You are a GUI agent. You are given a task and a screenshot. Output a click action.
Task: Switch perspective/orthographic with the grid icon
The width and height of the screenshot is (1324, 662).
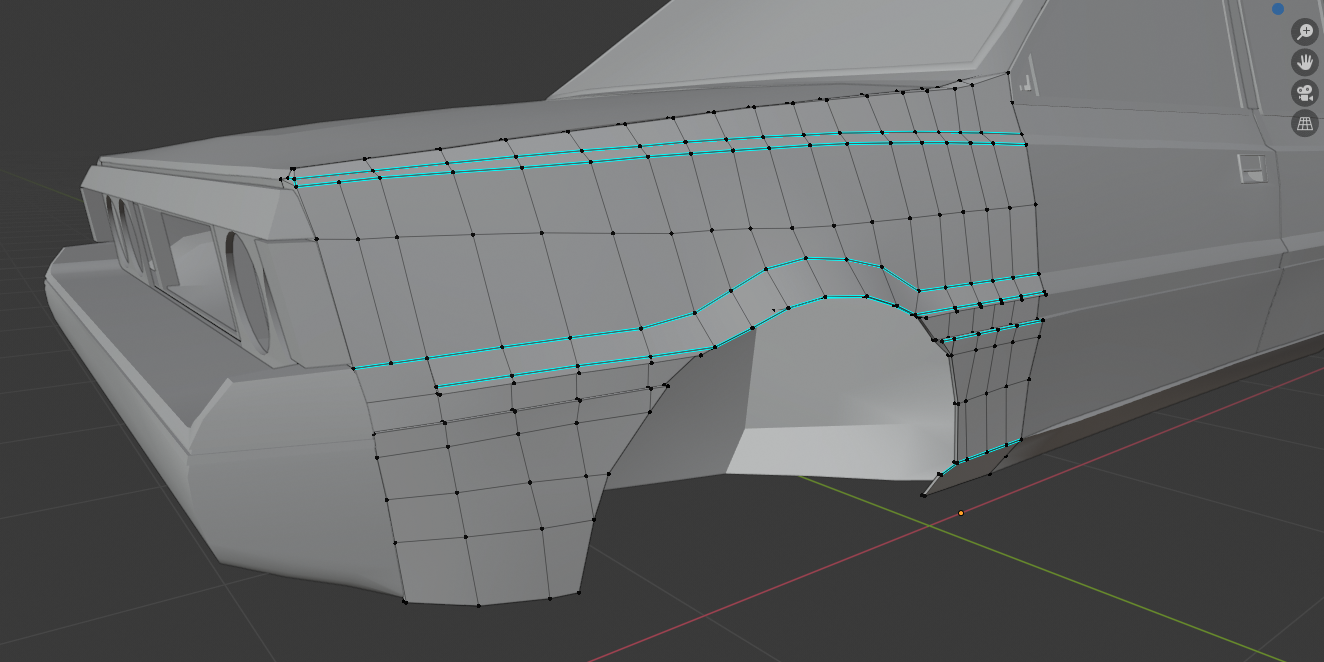(1304, 124)
